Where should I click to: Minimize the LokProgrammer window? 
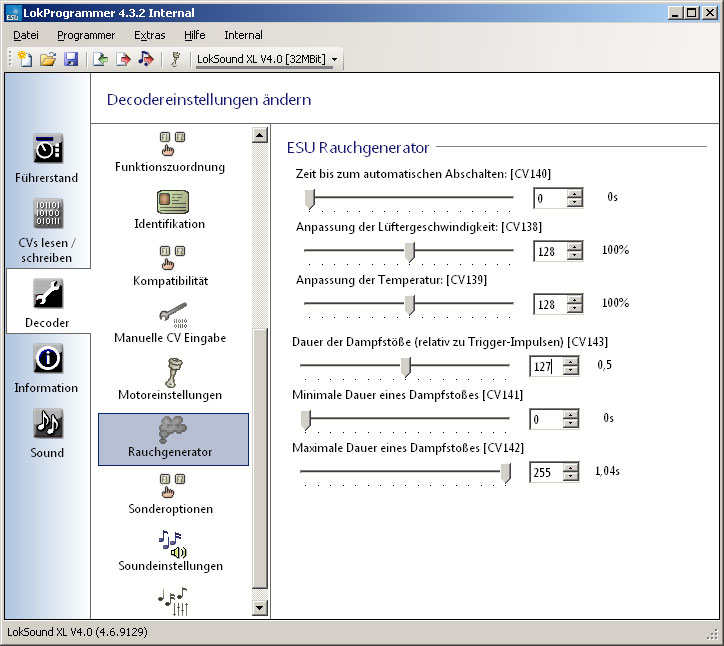[675, 13]
